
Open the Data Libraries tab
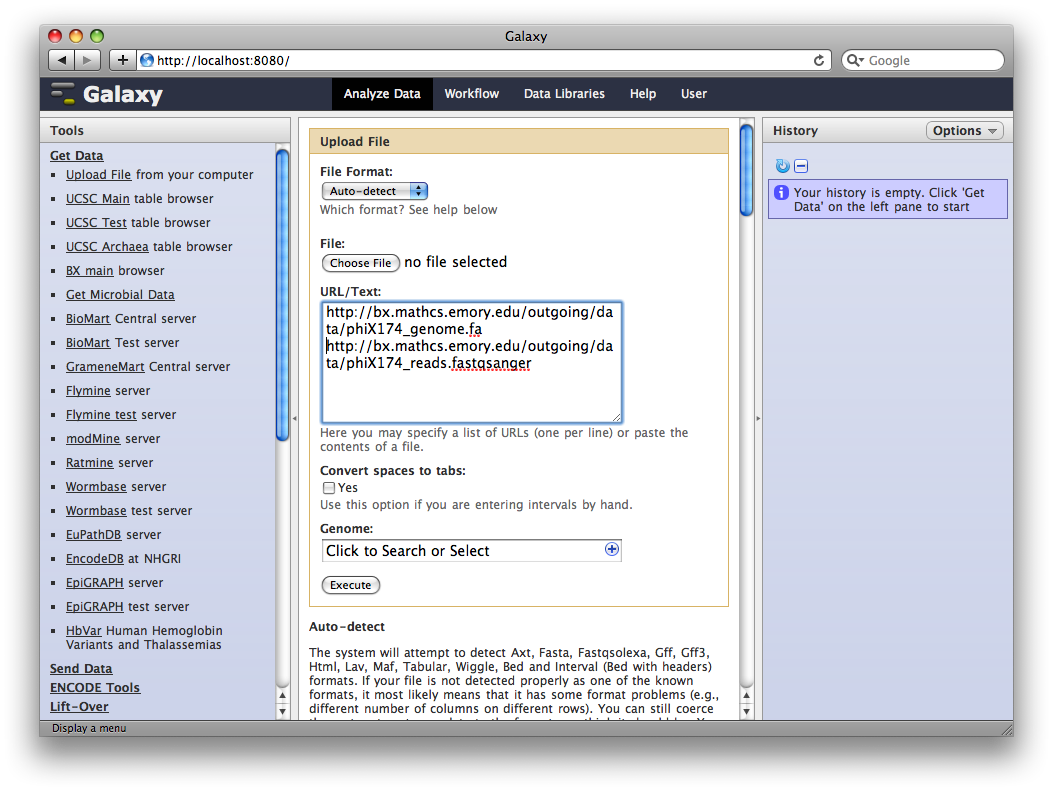pos(564,94)
